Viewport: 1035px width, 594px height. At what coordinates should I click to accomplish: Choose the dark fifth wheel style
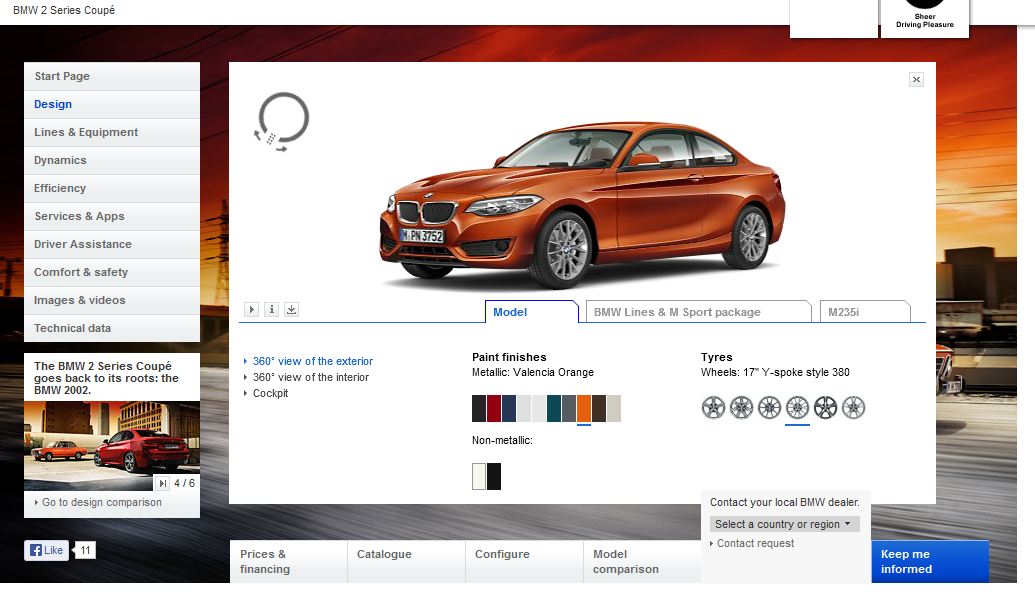tap(825, 407)
